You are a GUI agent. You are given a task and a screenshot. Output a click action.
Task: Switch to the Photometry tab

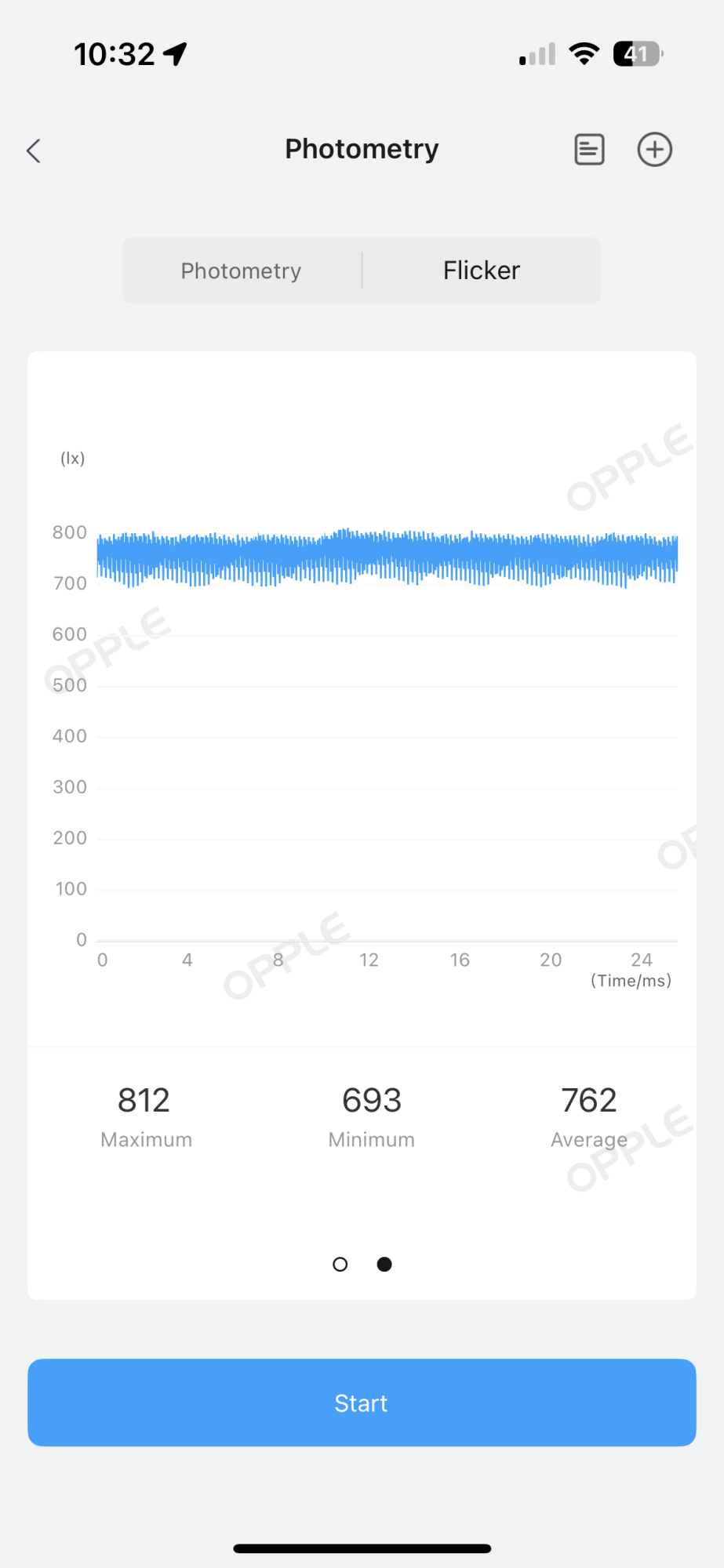pyautogui.click(x=242, y=270)
